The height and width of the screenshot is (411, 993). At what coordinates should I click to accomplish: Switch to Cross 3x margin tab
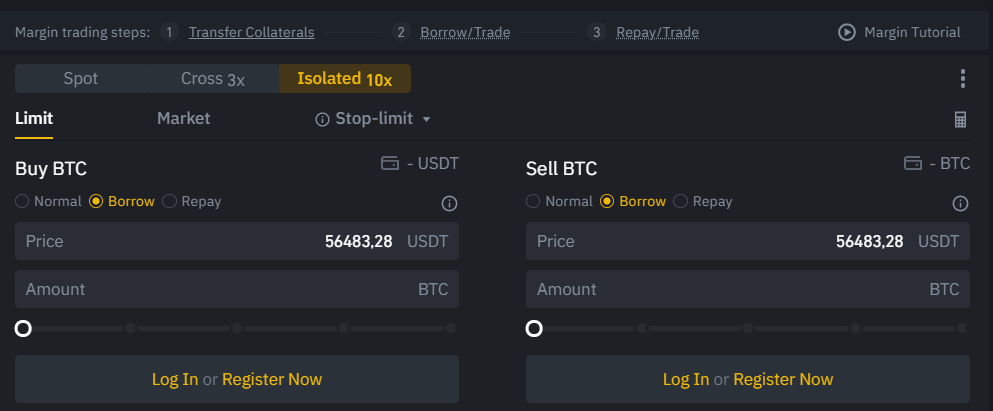(212, 79)
